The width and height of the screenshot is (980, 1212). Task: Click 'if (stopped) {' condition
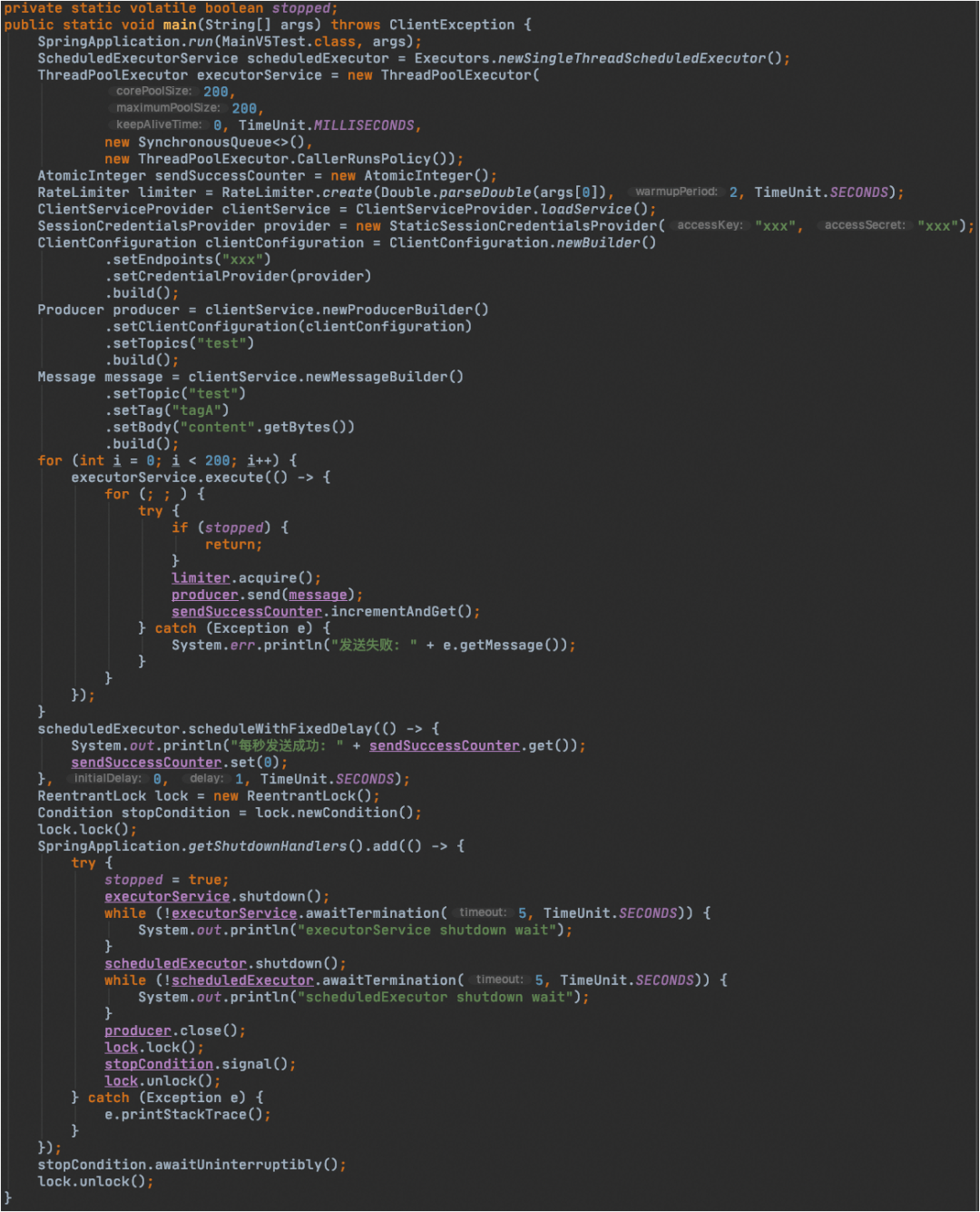tap(230, 527)
